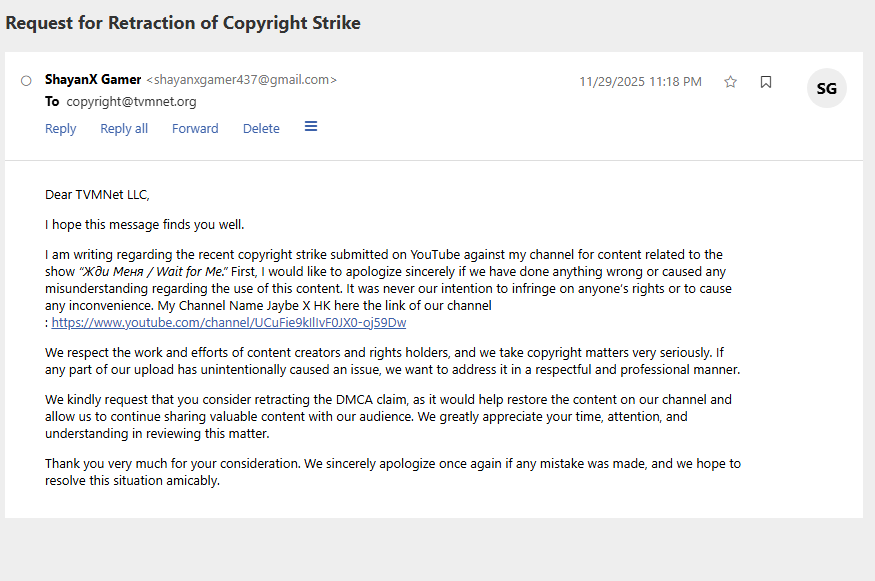The image size is (875, 581).
Task: Click sender name ShayanX Gamer
Action: [x=93, y=80]
